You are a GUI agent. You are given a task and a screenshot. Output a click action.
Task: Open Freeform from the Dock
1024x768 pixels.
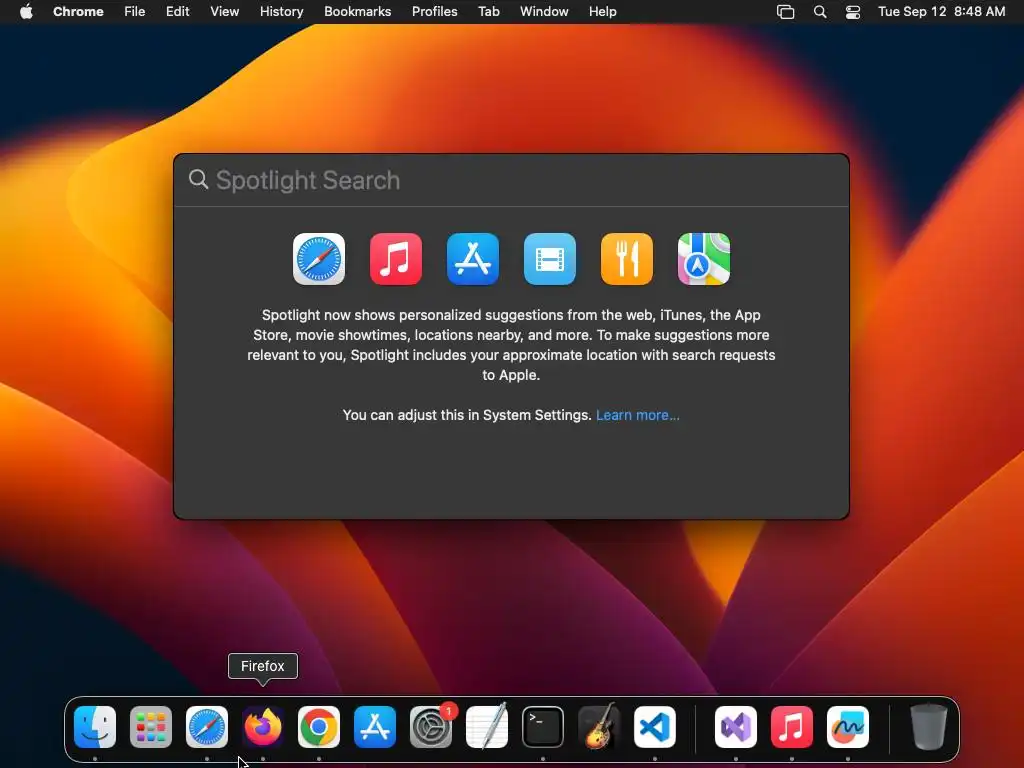848,727
